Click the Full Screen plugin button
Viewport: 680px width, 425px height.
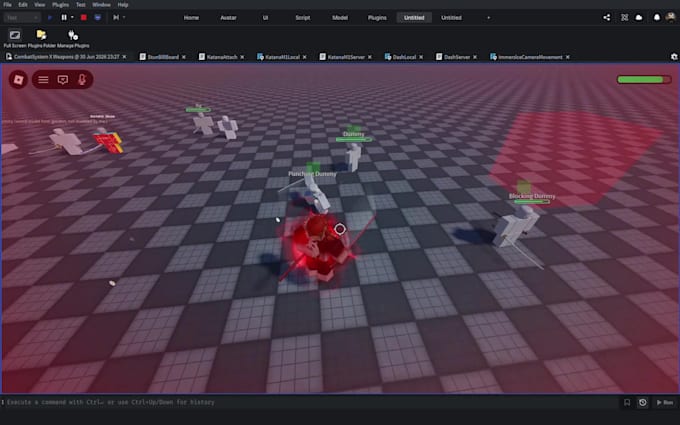coord(15,38)
